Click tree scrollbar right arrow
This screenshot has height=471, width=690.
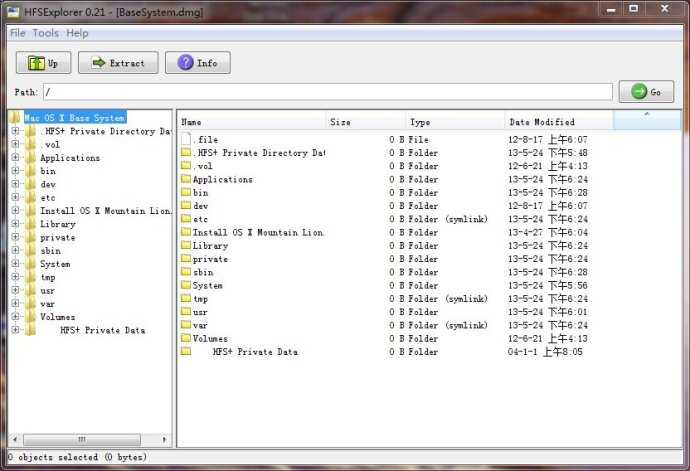(x=164, y=439)
